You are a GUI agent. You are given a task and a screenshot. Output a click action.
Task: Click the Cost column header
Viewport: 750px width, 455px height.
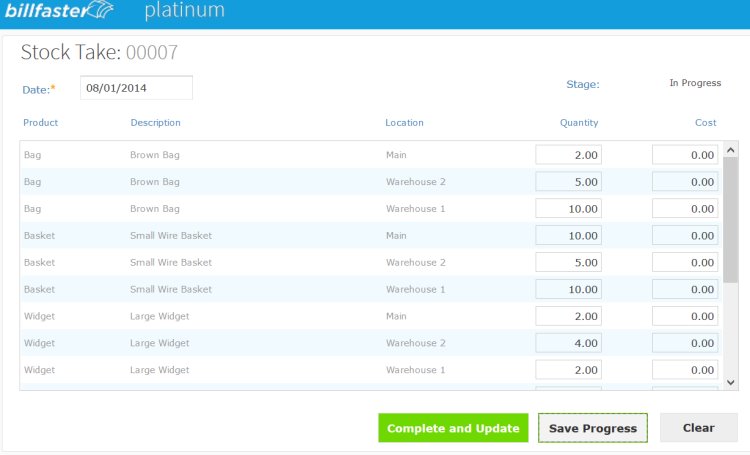click(705, 123)
